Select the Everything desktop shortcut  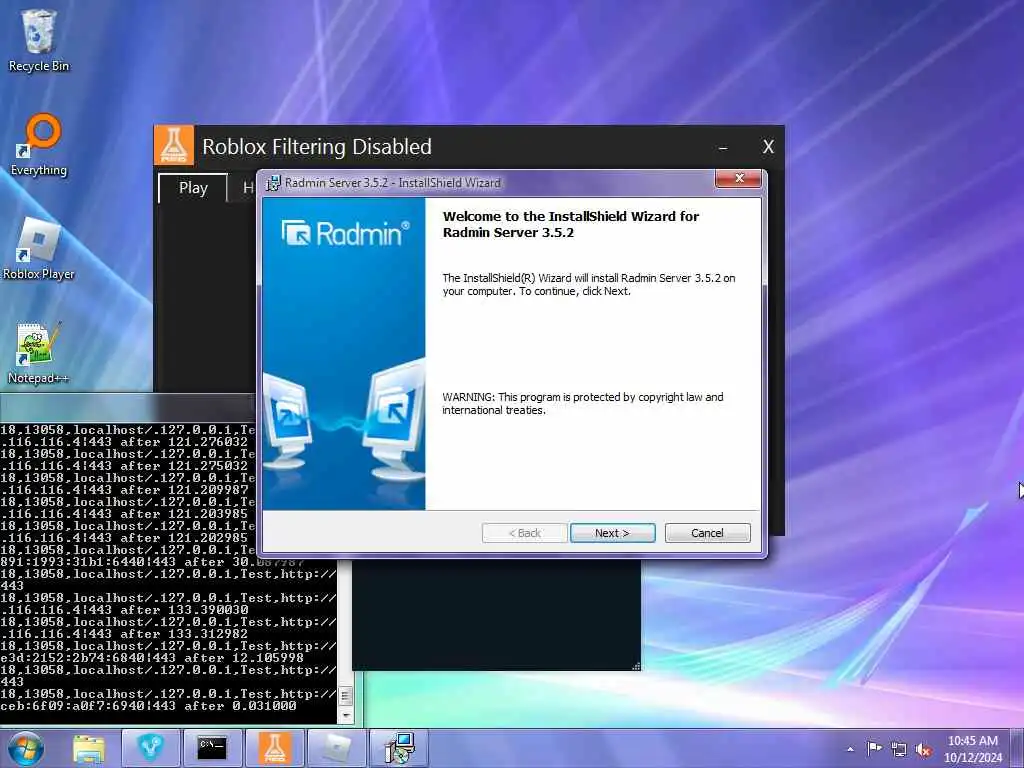tap(39, 145)
